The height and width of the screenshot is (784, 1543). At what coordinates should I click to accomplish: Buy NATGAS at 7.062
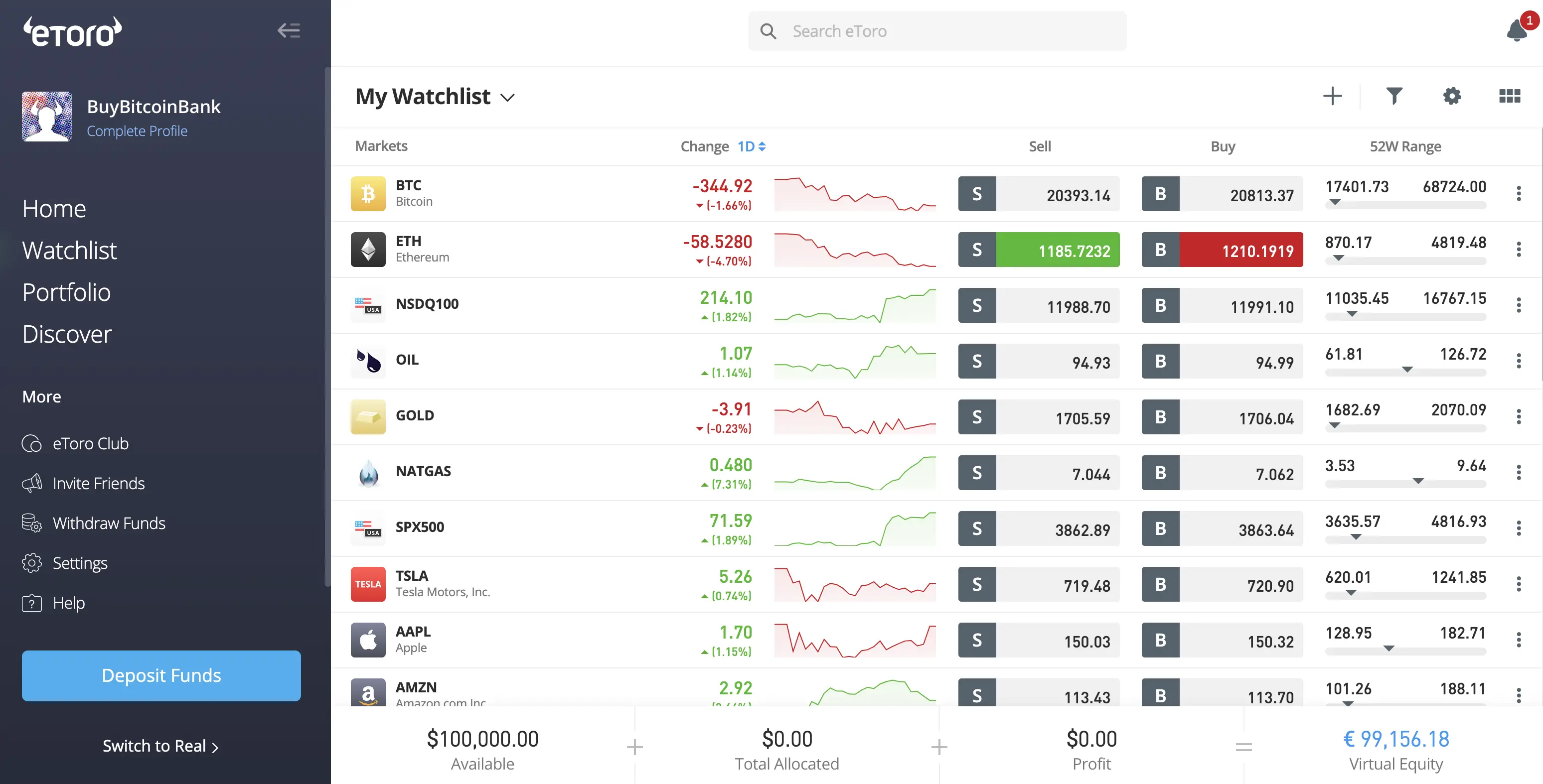click(1222, 472)
